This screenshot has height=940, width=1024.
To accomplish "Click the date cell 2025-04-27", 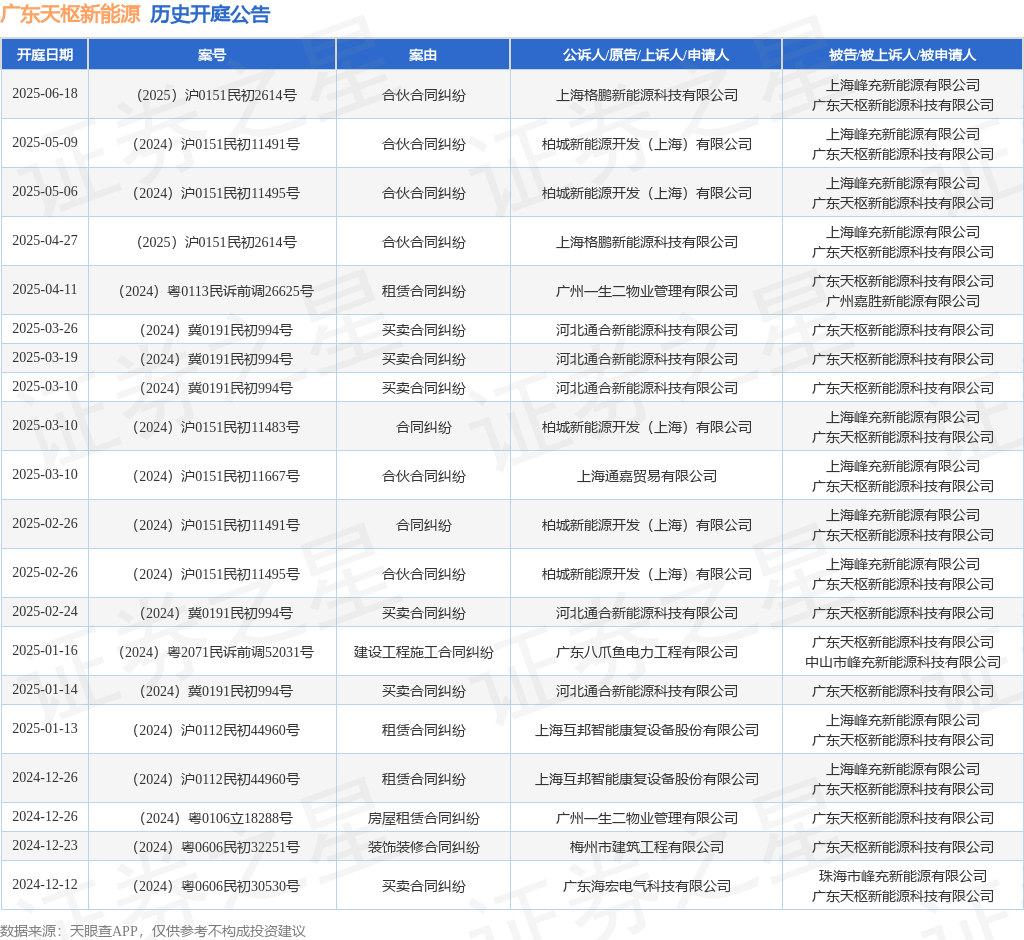I will [44, 240].
